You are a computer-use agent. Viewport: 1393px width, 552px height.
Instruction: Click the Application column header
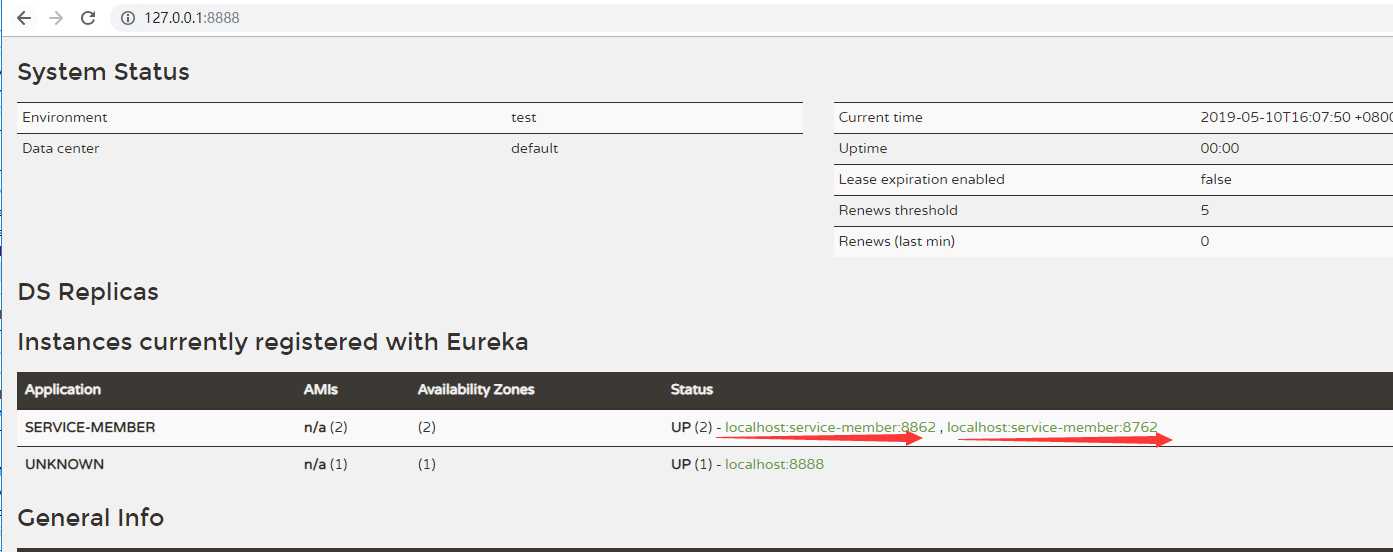[63, 389]
